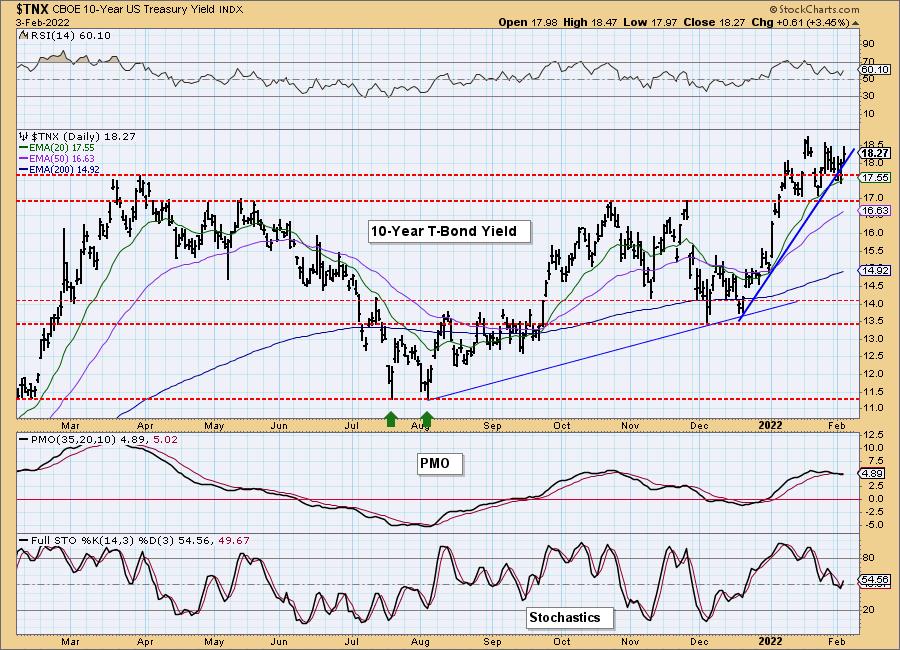Click the 'Chg +0.61 (+3.45%)' value

tap(800, 22)
